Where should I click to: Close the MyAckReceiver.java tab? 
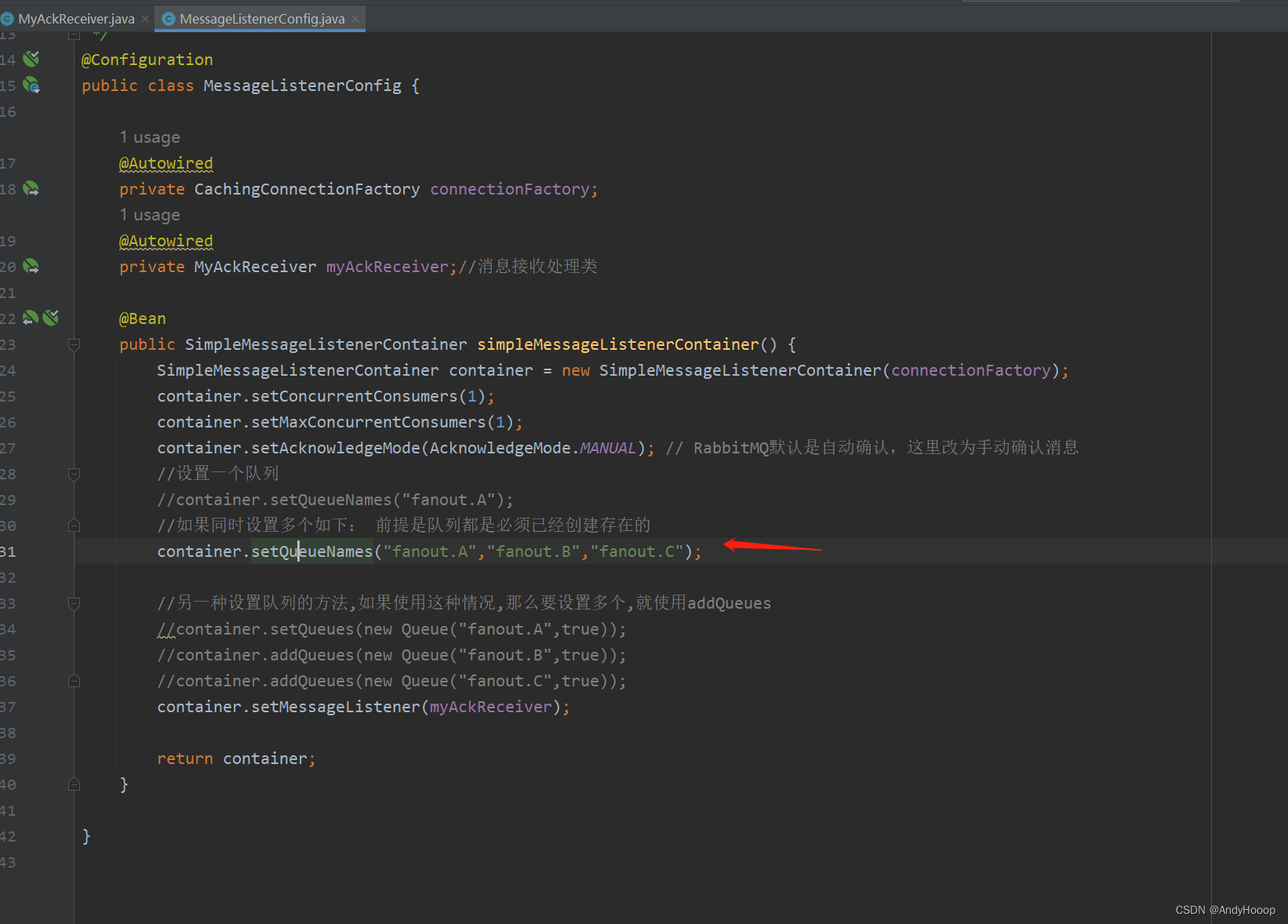click(x=145, y=19)
